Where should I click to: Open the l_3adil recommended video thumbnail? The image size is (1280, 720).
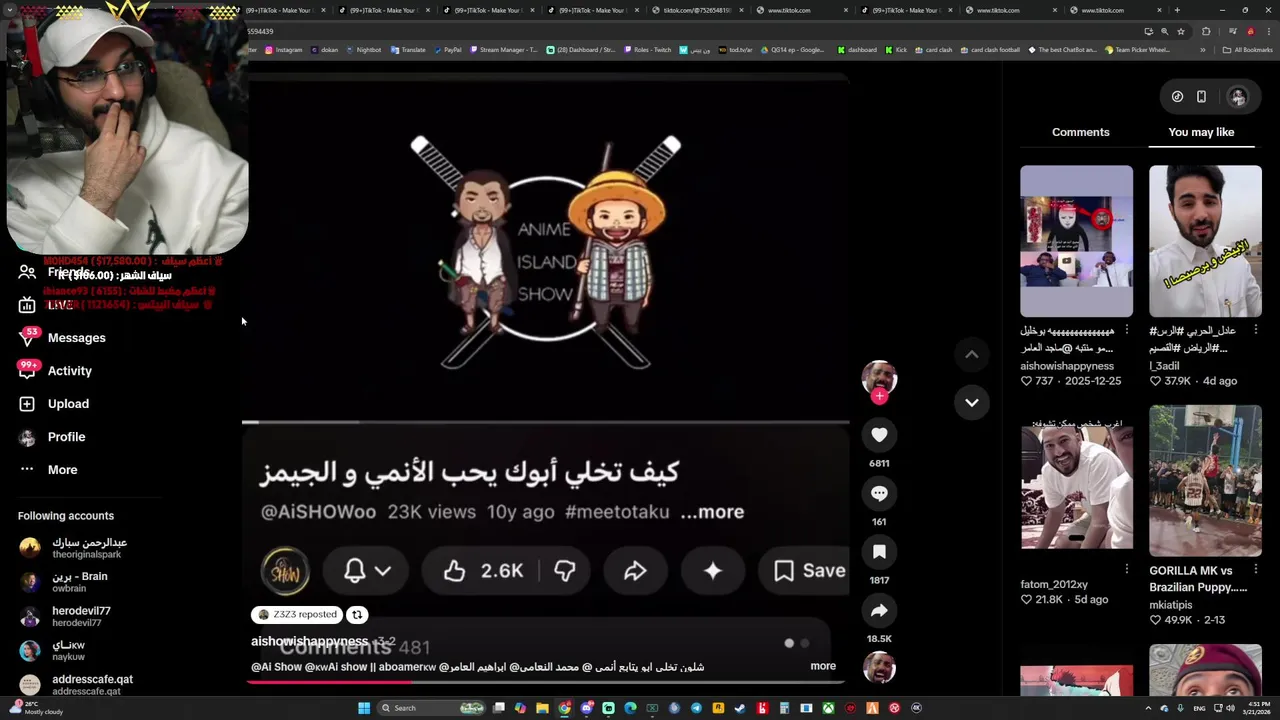click(x=1205, y=241)
